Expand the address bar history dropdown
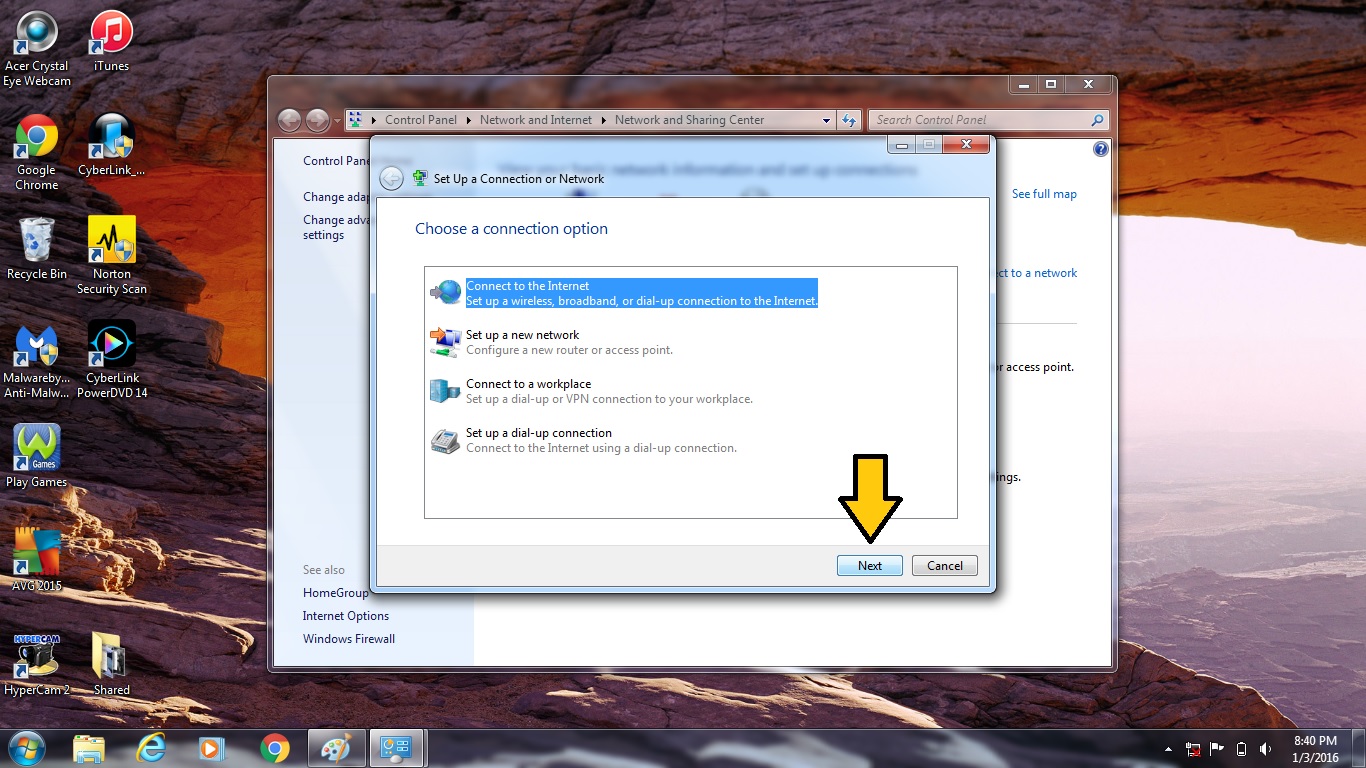This screenshot has height=768, width=1366. pos(826,120)
